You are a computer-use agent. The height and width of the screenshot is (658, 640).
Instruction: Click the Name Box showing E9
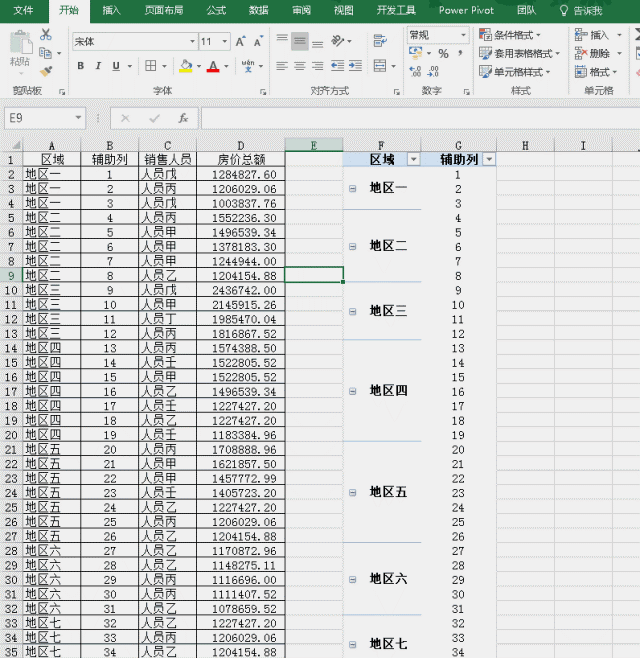pos(50,118)
